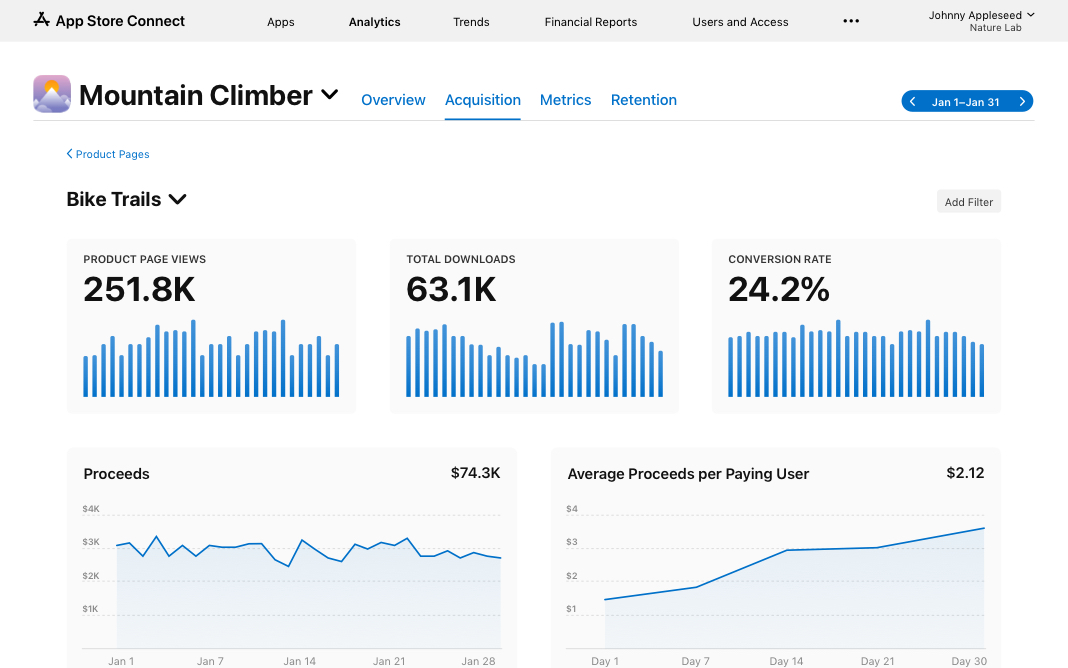The width and height of the screenshot is (1068, 668).
Task: Click the Conversion Rate bar chart
Action: 856,360
